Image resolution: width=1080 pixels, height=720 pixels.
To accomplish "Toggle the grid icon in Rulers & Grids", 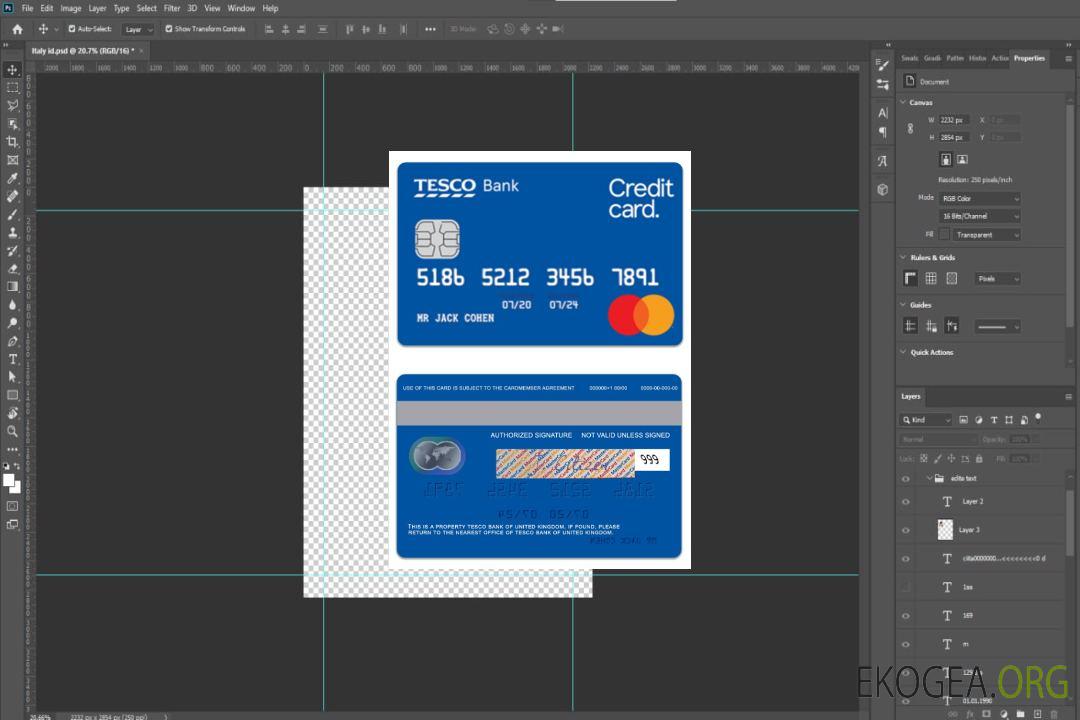I will pos(931,278).
